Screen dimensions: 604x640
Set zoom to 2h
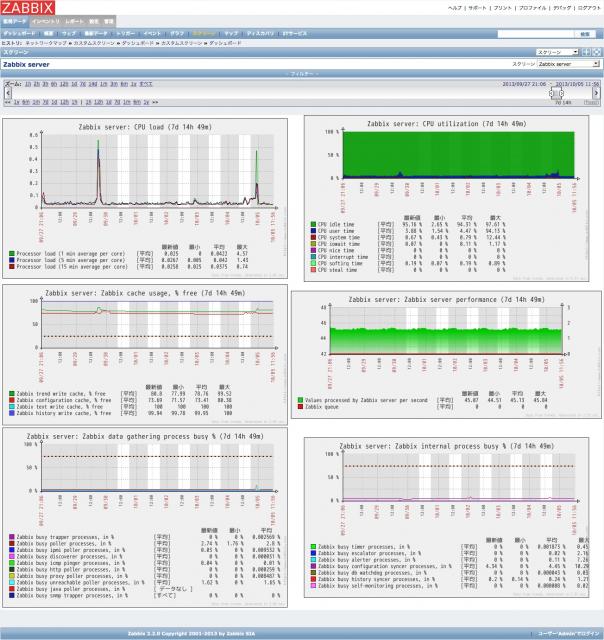point(37,84)
